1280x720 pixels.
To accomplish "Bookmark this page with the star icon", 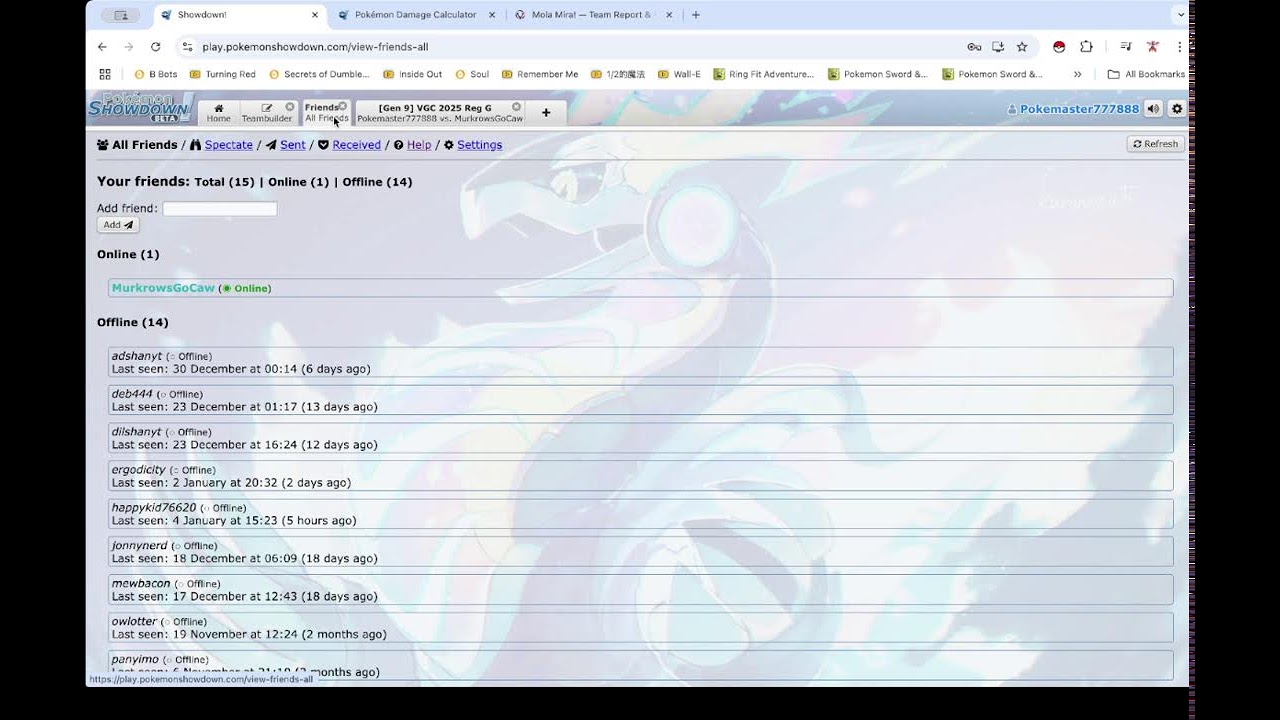I will pos(1022,47).
